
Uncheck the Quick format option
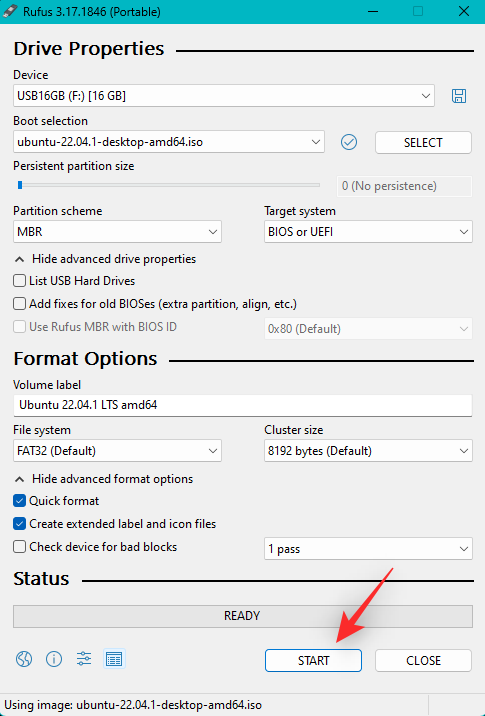click(19, 500)
